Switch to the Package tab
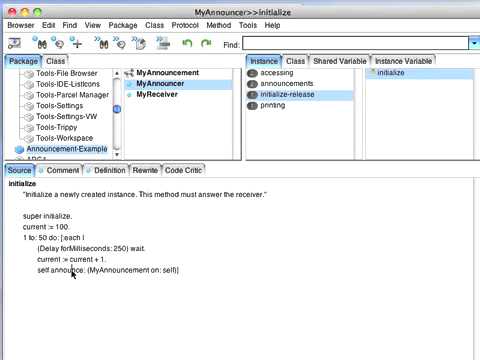Viewport: 480px width, 360px height. [23, 61]
